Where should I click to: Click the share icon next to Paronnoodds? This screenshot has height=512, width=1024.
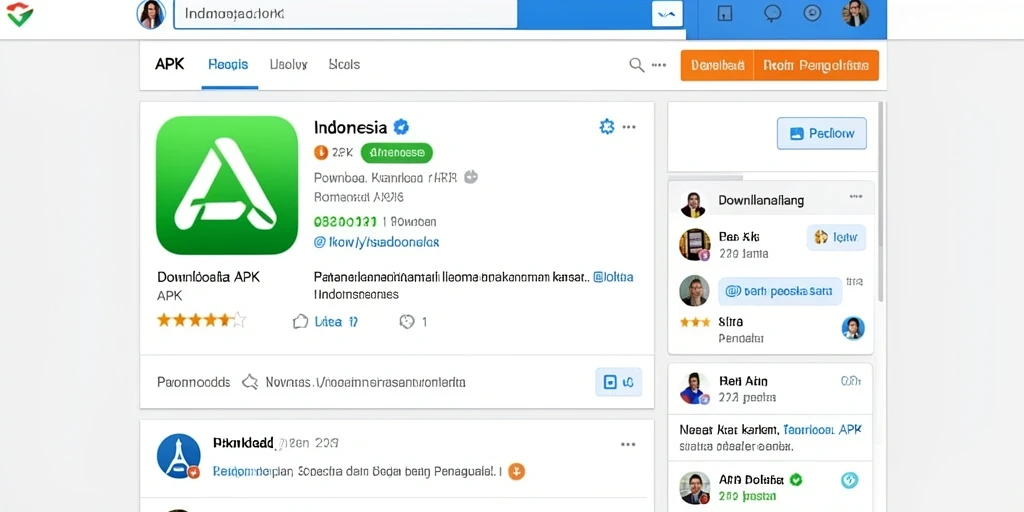pos(249,382)
